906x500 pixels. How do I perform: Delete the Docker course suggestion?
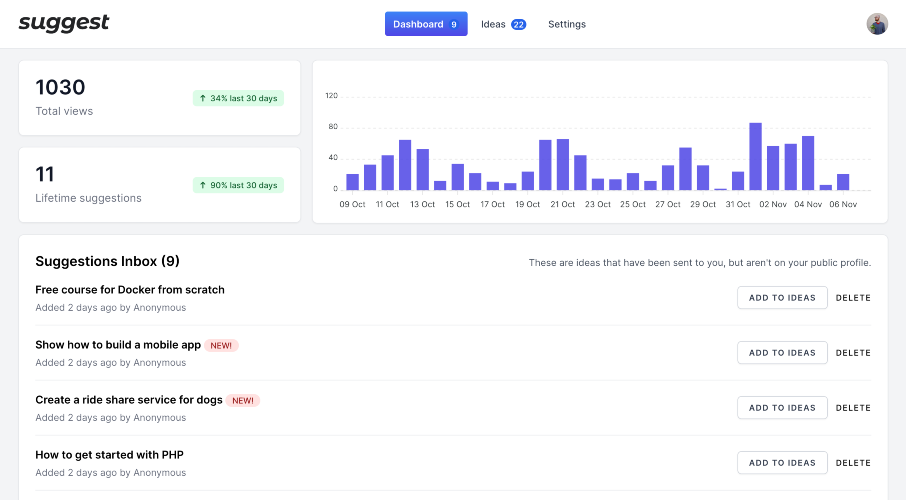(x=853, y=298)
